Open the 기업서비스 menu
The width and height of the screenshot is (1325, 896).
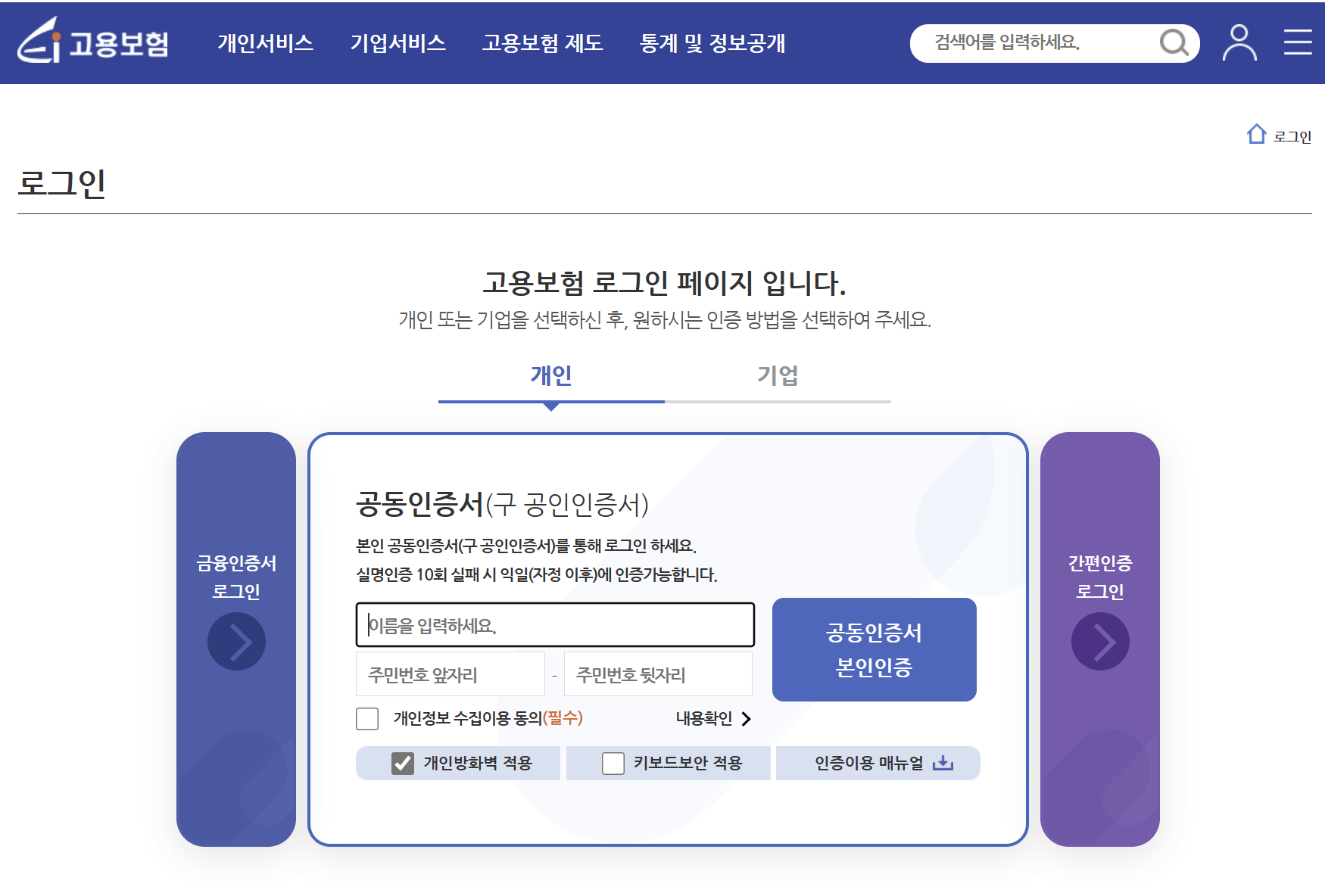pyautogui.click(x=398, y=43)
